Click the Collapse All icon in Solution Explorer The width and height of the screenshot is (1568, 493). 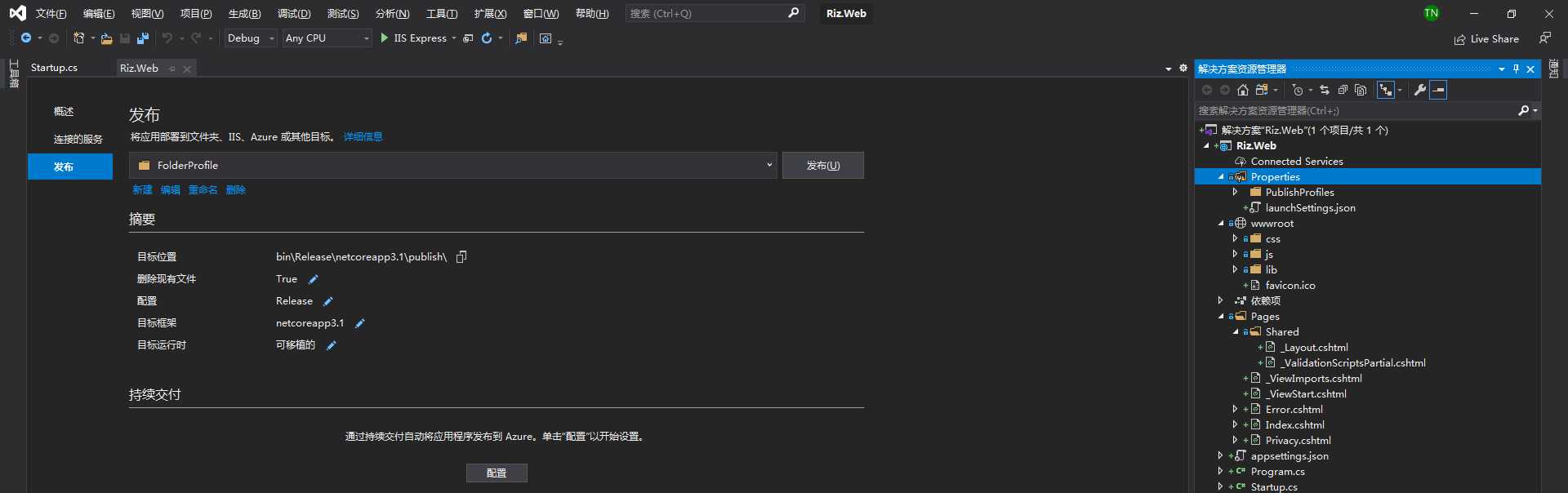click(1343, 90)
